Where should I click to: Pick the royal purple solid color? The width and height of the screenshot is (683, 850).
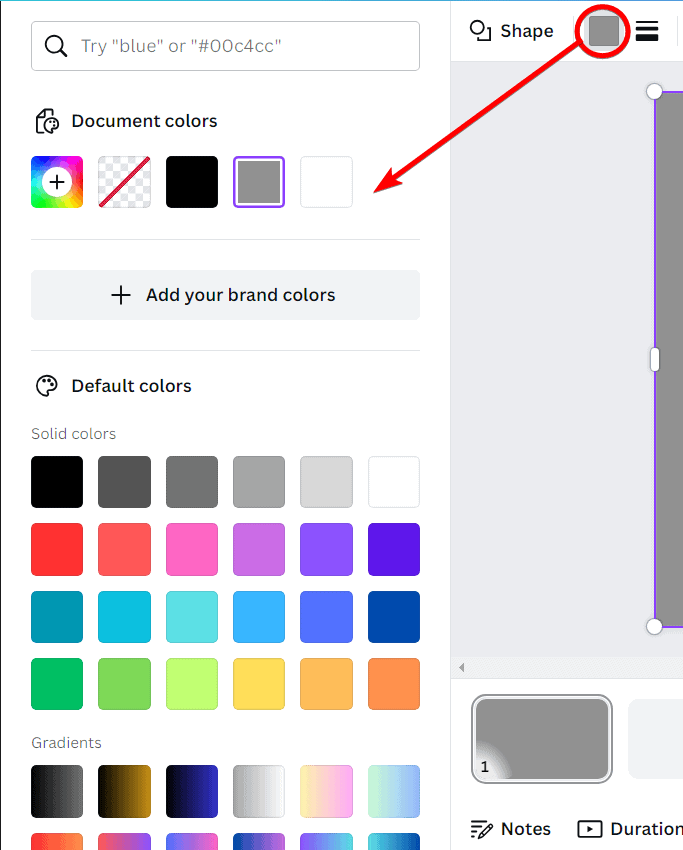click(x=394, y=549)
